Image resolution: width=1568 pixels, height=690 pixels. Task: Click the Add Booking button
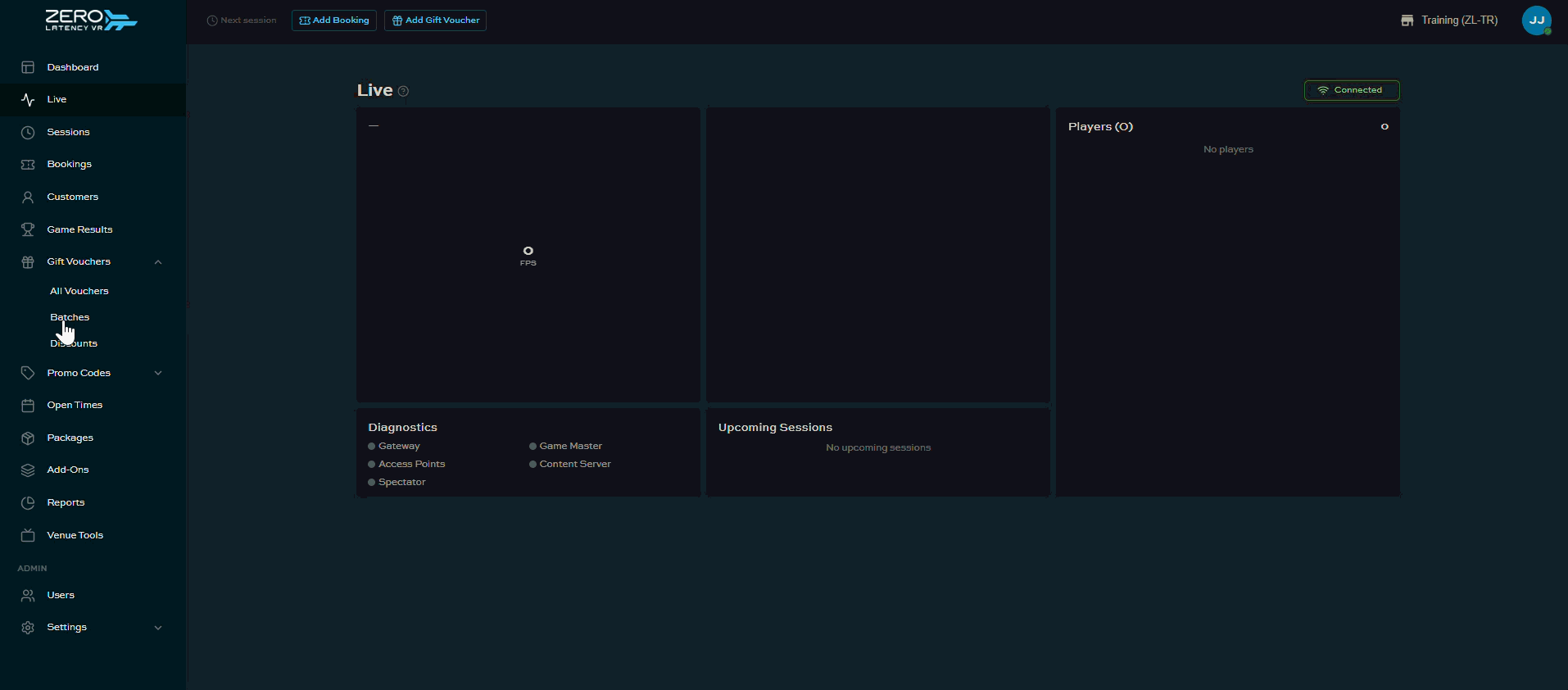(x=334, y=20)
